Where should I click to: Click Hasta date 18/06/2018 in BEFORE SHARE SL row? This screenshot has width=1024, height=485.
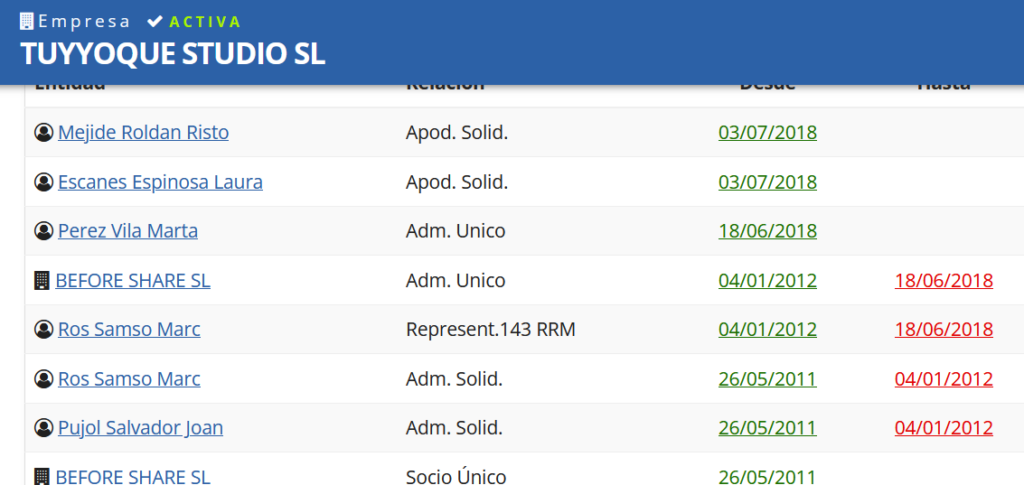pyautogui.click(x=944, y=281)
